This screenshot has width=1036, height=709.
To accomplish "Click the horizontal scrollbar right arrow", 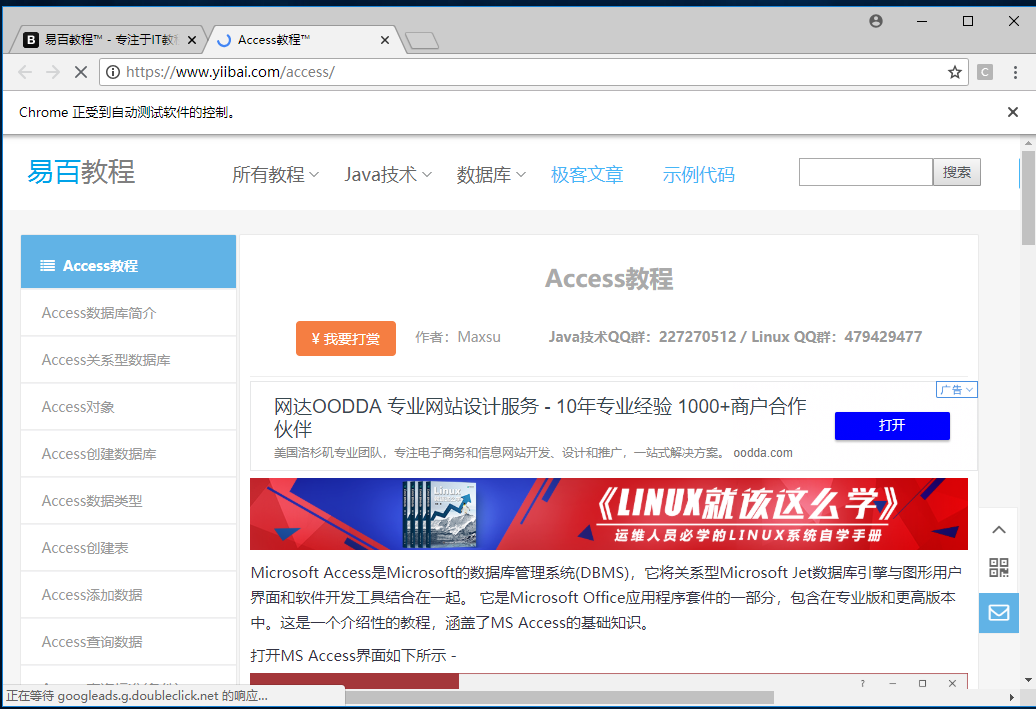I will [x=1011, y=697].
